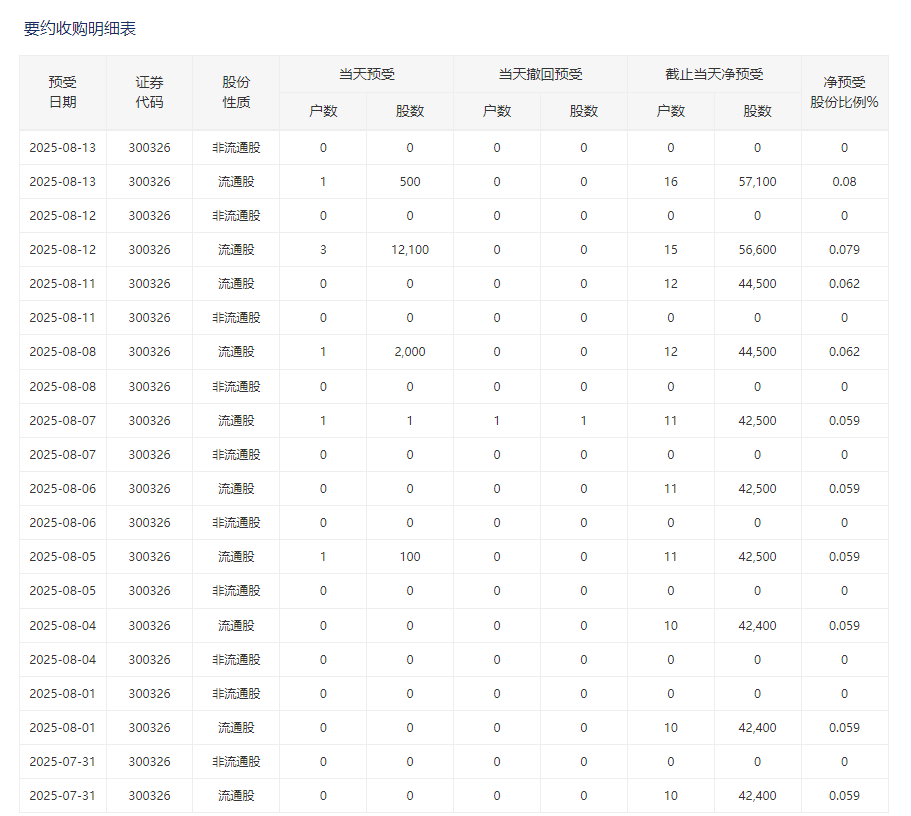Select the 户数 subheader under 当天预受
911x816 pixels.
coord(323,111)
